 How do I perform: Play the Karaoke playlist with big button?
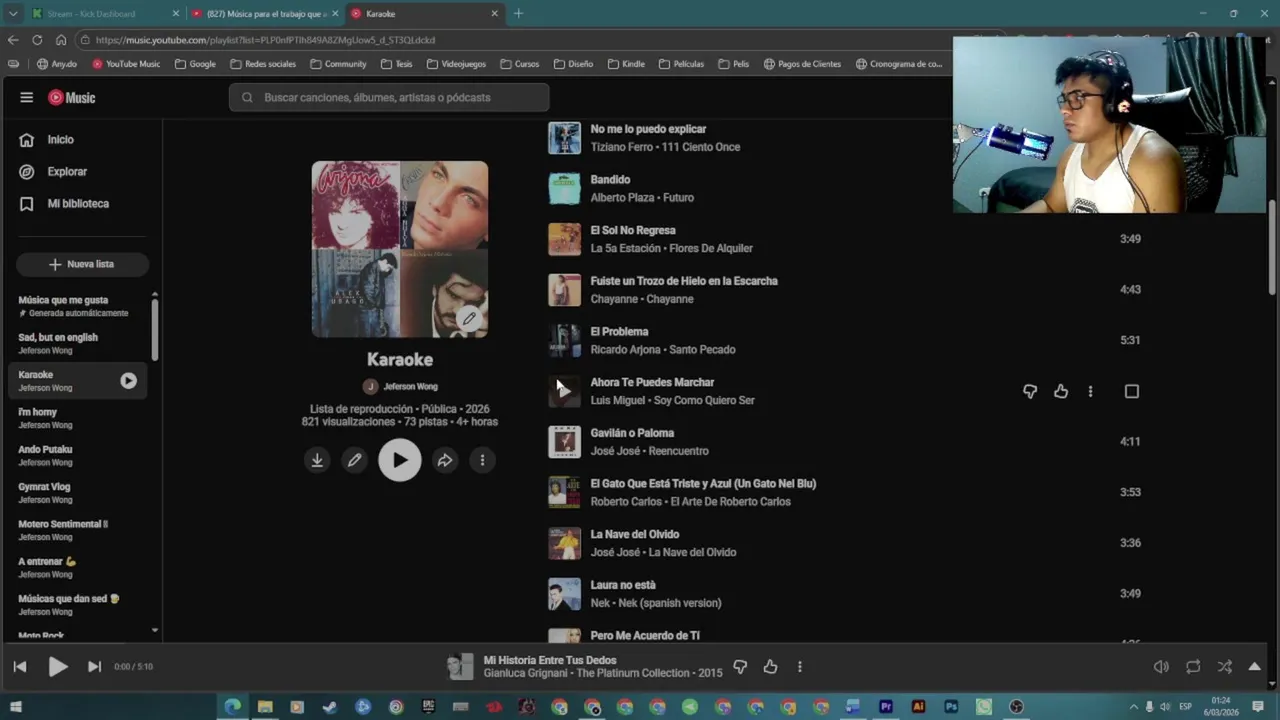pos(400,460)
